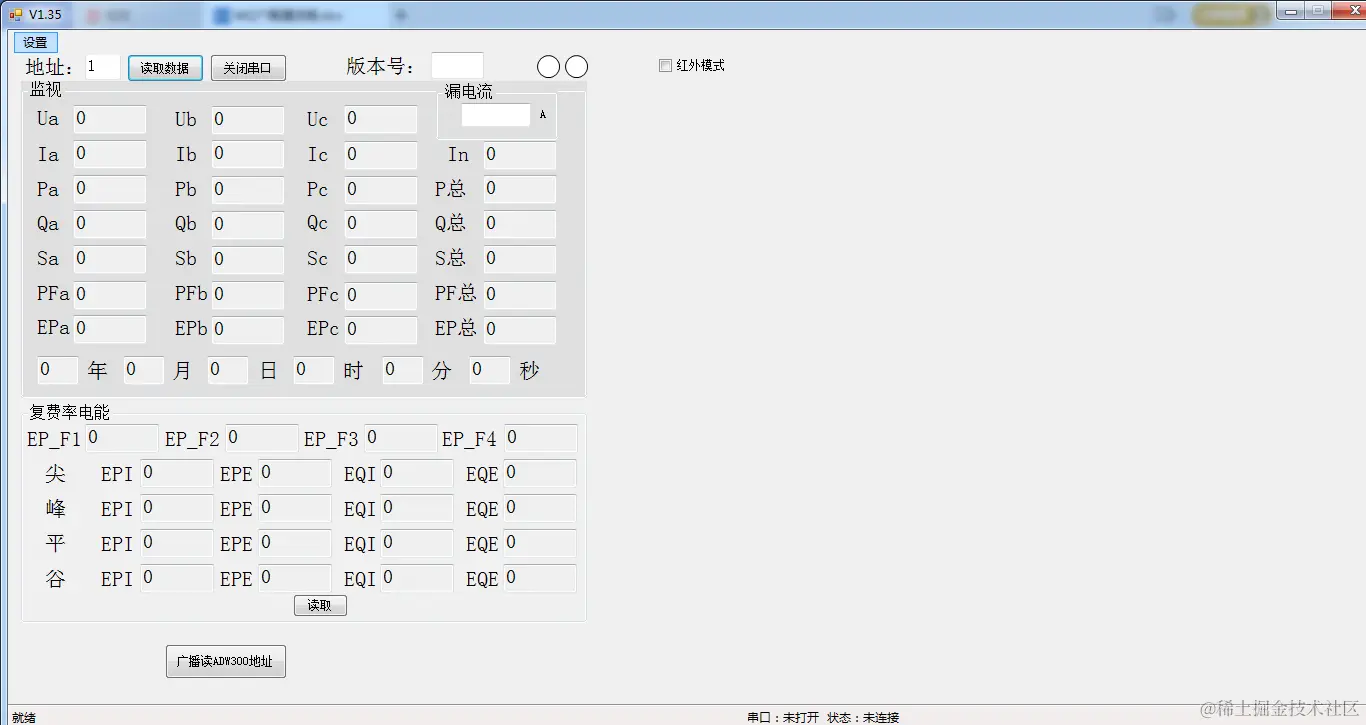Click the EPE field in the 谷 row
1366x725 pixels.
(x=295, y=578)
